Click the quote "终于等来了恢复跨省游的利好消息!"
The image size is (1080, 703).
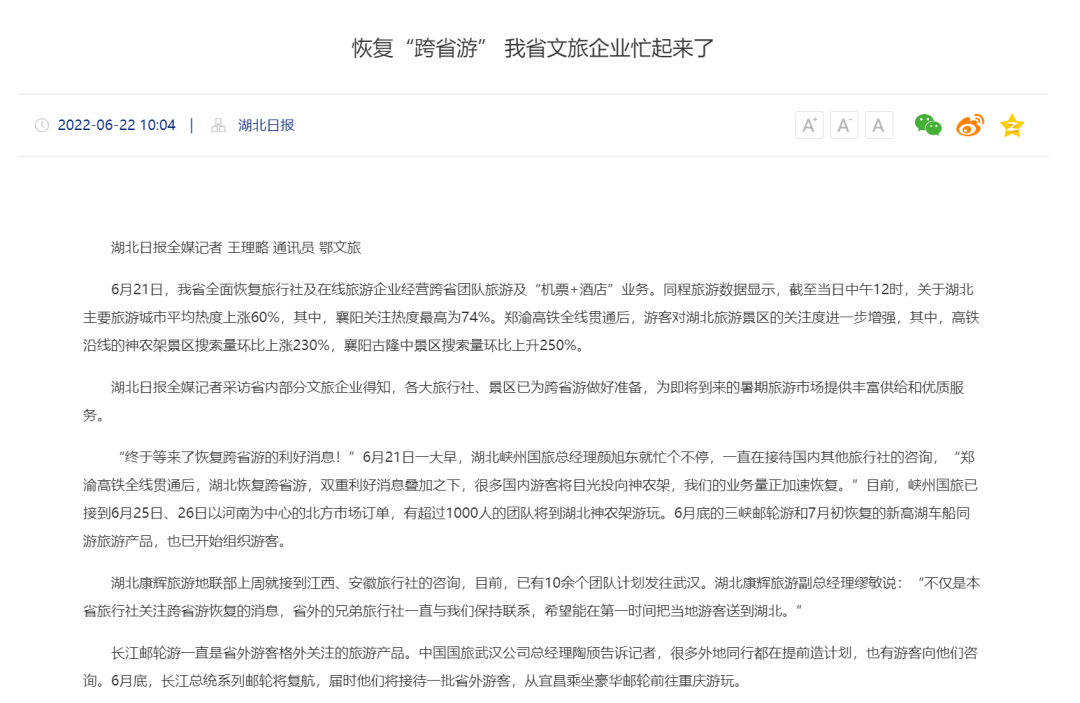click(x=236, y=457)
